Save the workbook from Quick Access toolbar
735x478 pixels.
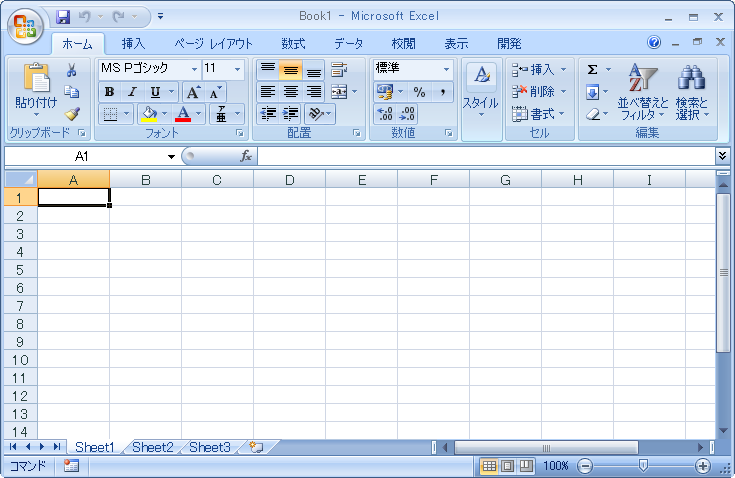pos(63,17)
